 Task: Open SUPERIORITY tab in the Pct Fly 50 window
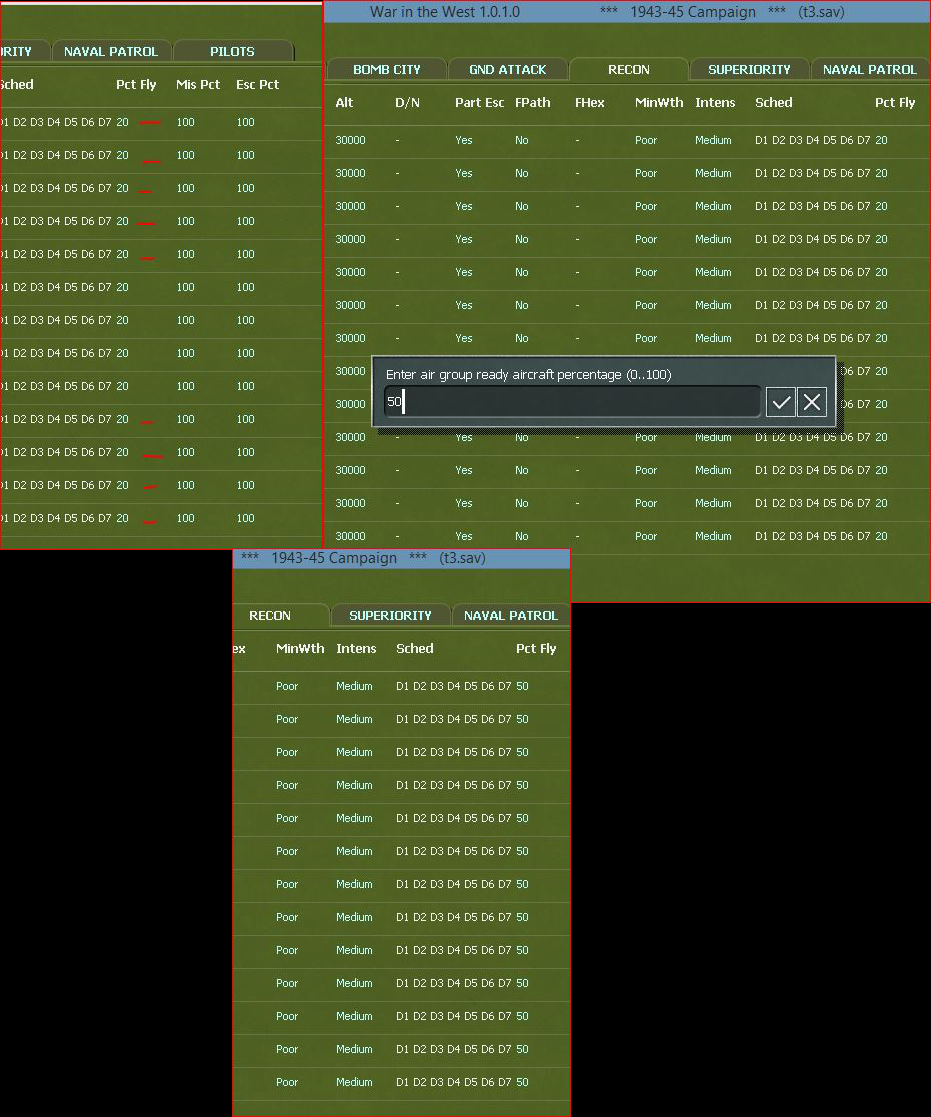coord(390,615)
